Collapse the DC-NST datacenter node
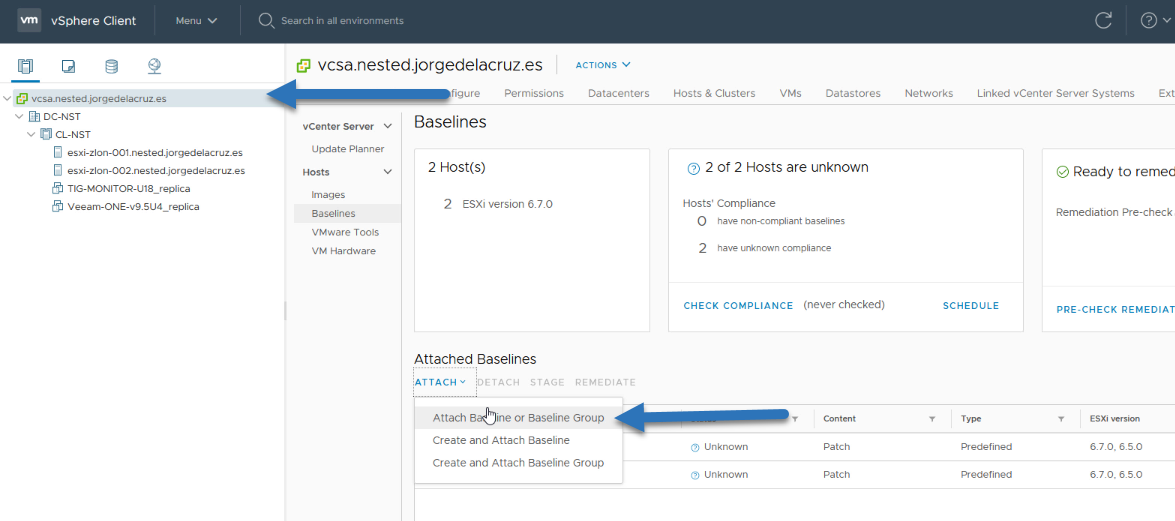Viewport: 1175px width, 521px height. pyautogui.click(x=19, y=116)
